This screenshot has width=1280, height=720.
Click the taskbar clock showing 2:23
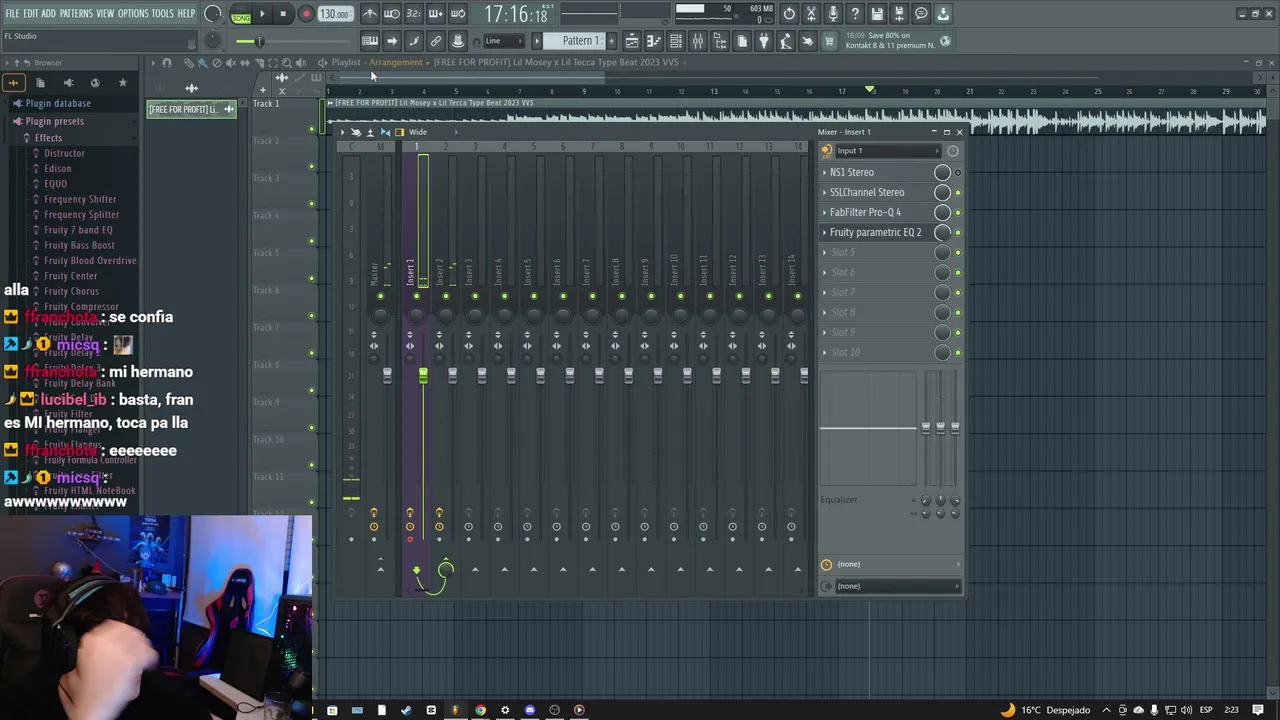pos(1230,710)
